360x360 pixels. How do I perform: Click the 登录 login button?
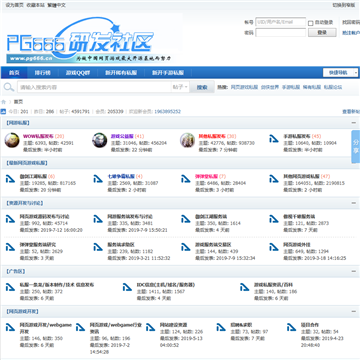[x=322, y=32]
